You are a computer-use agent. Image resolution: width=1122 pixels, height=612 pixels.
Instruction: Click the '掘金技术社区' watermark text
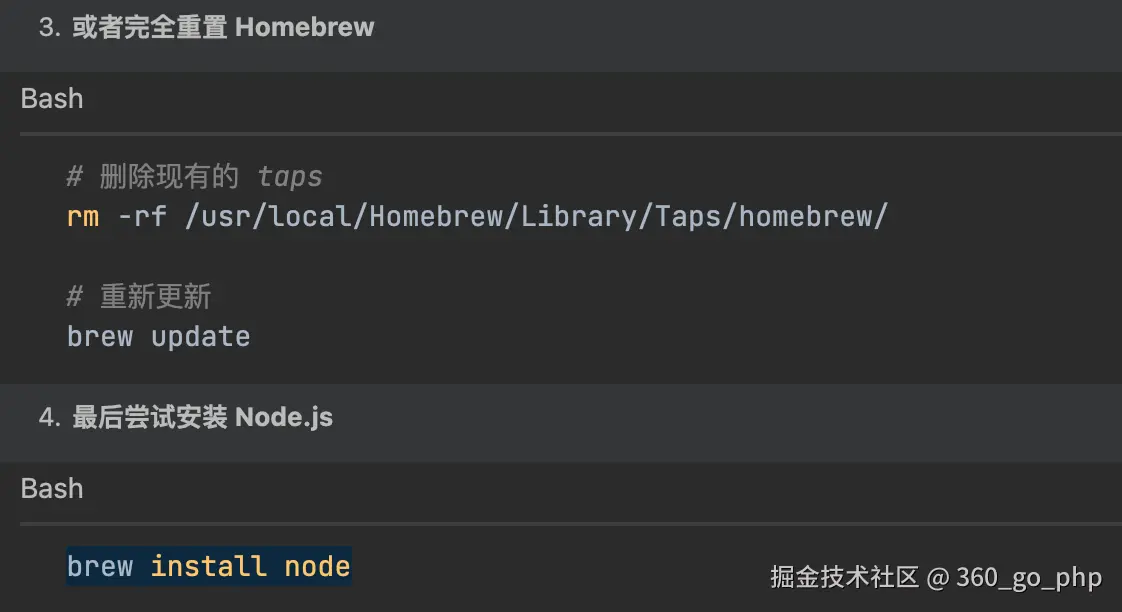(x=844, y=577)
